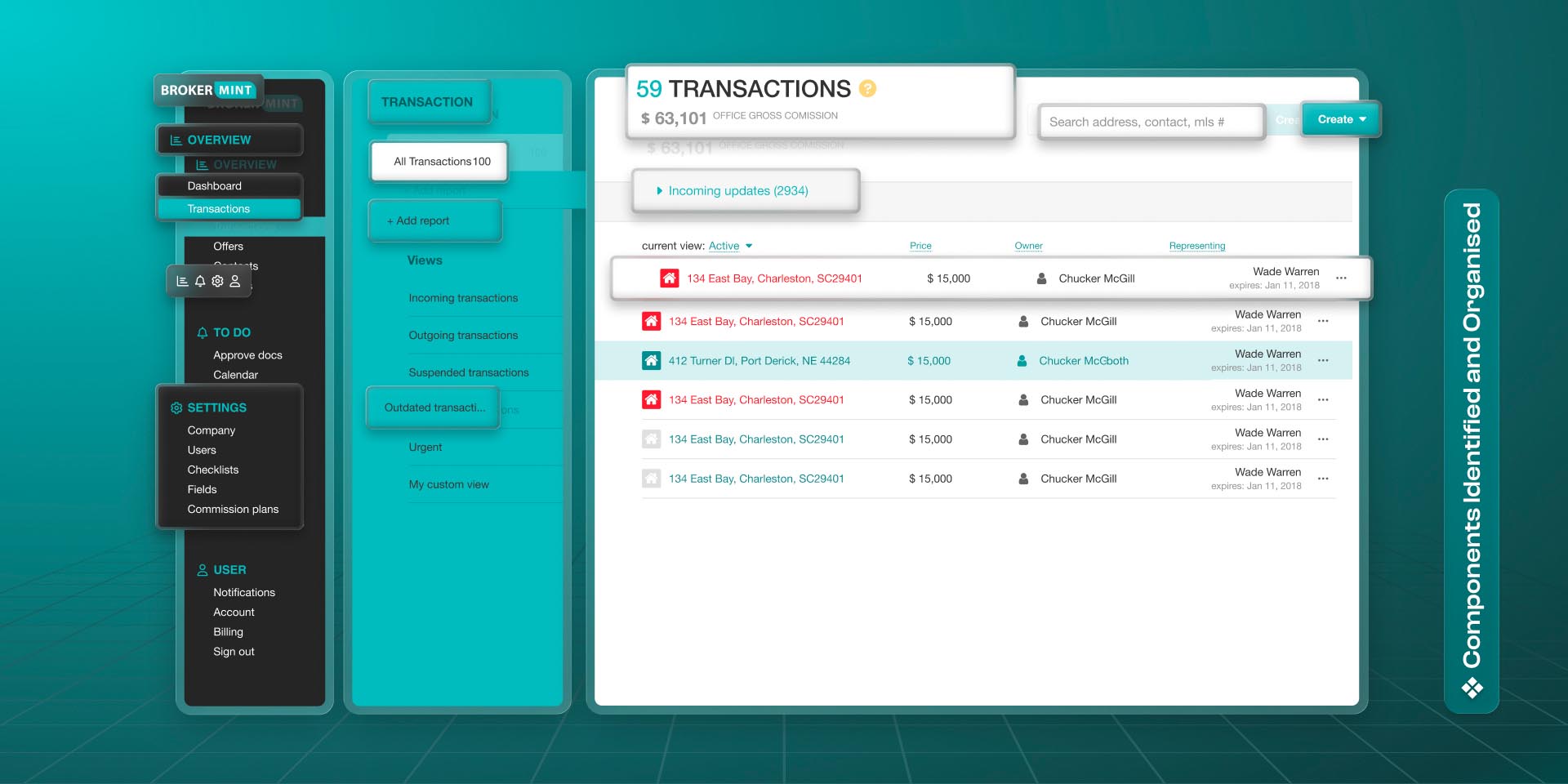Select the All Transactions 100 item
1568x784 pixels.
(x=441, y=162)
